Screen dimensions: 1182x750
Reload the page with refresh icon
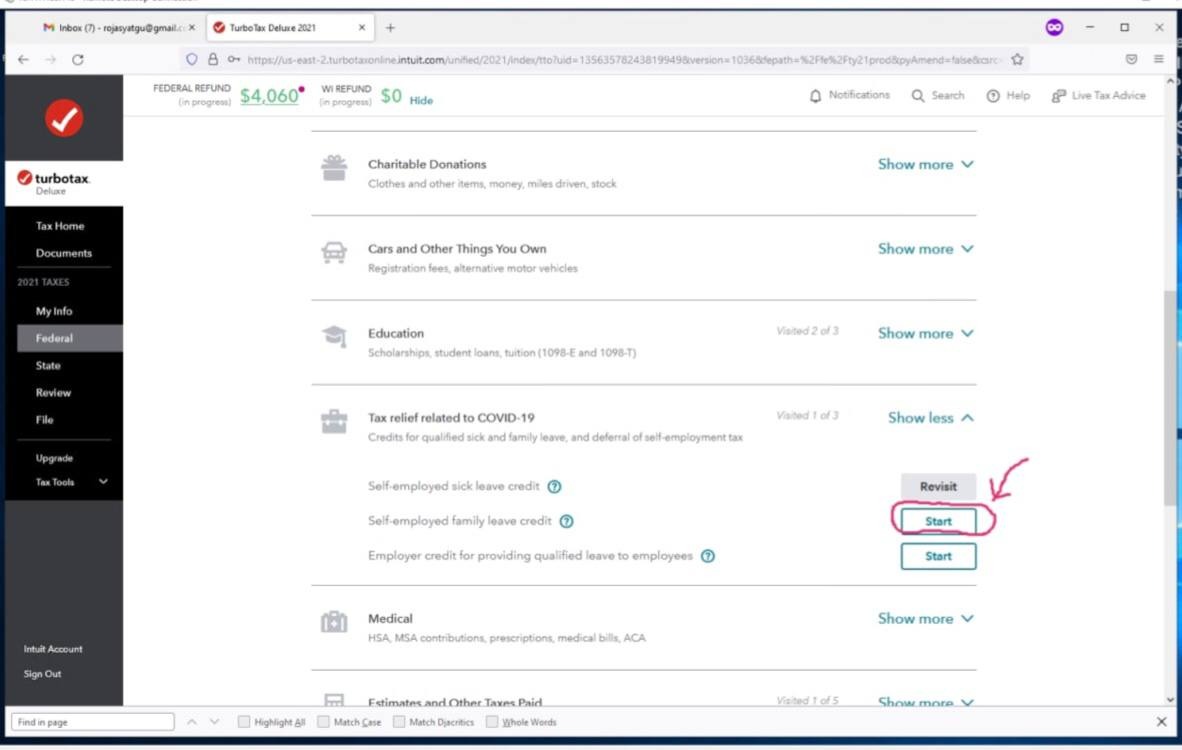78,60
